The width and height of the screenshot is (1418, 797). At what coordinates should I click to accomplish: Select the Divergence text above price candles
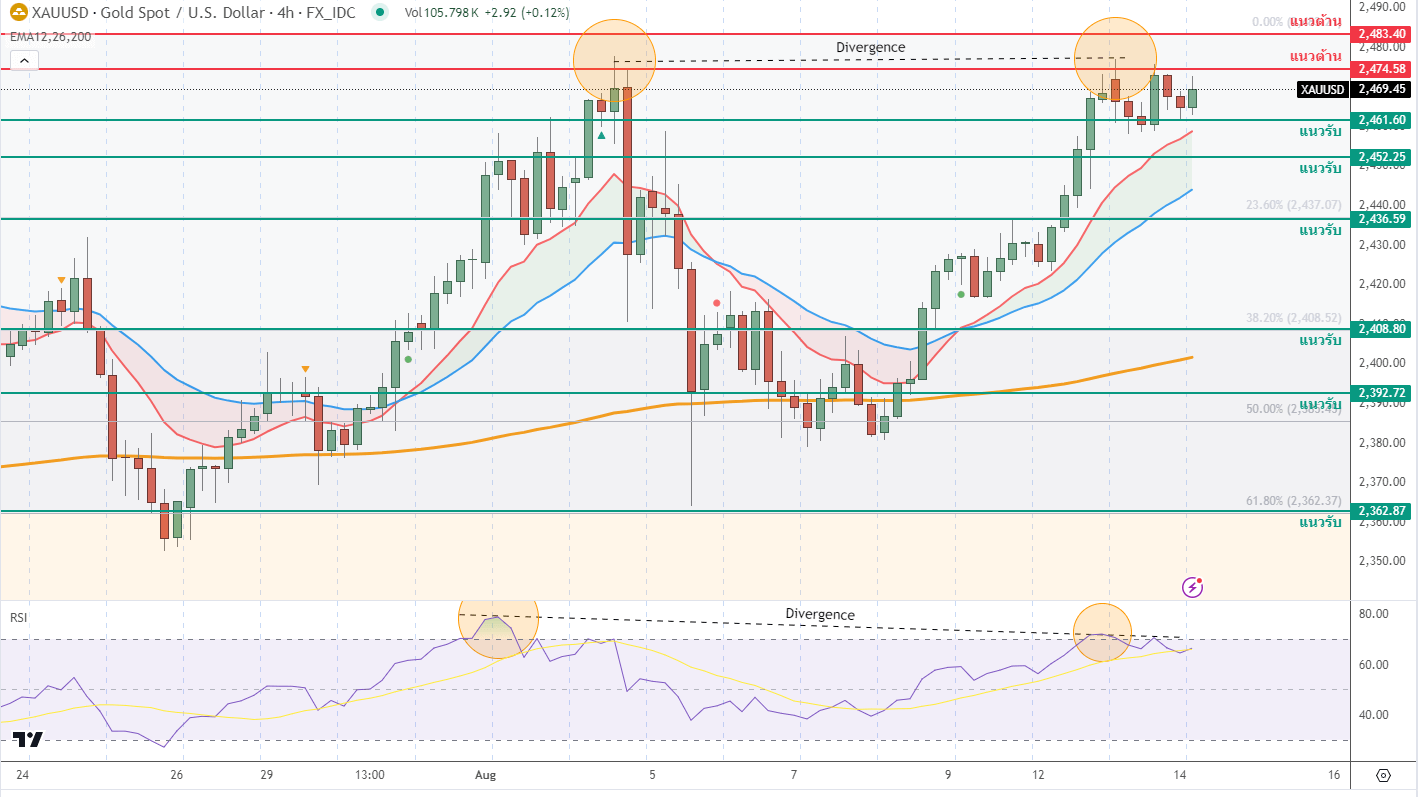click(x=870, y=47)
